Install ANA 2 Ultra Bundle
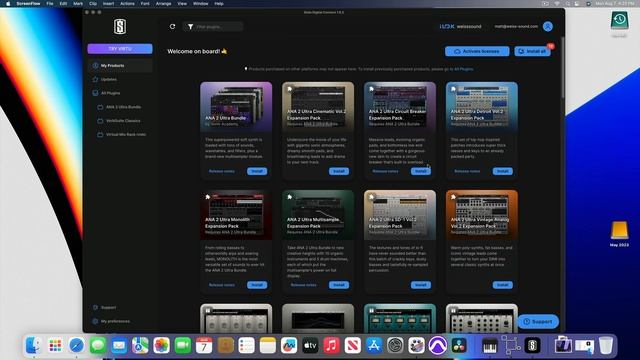Viewport: 640px width, 360px height. pyautogui.click(x=257, y=171)
